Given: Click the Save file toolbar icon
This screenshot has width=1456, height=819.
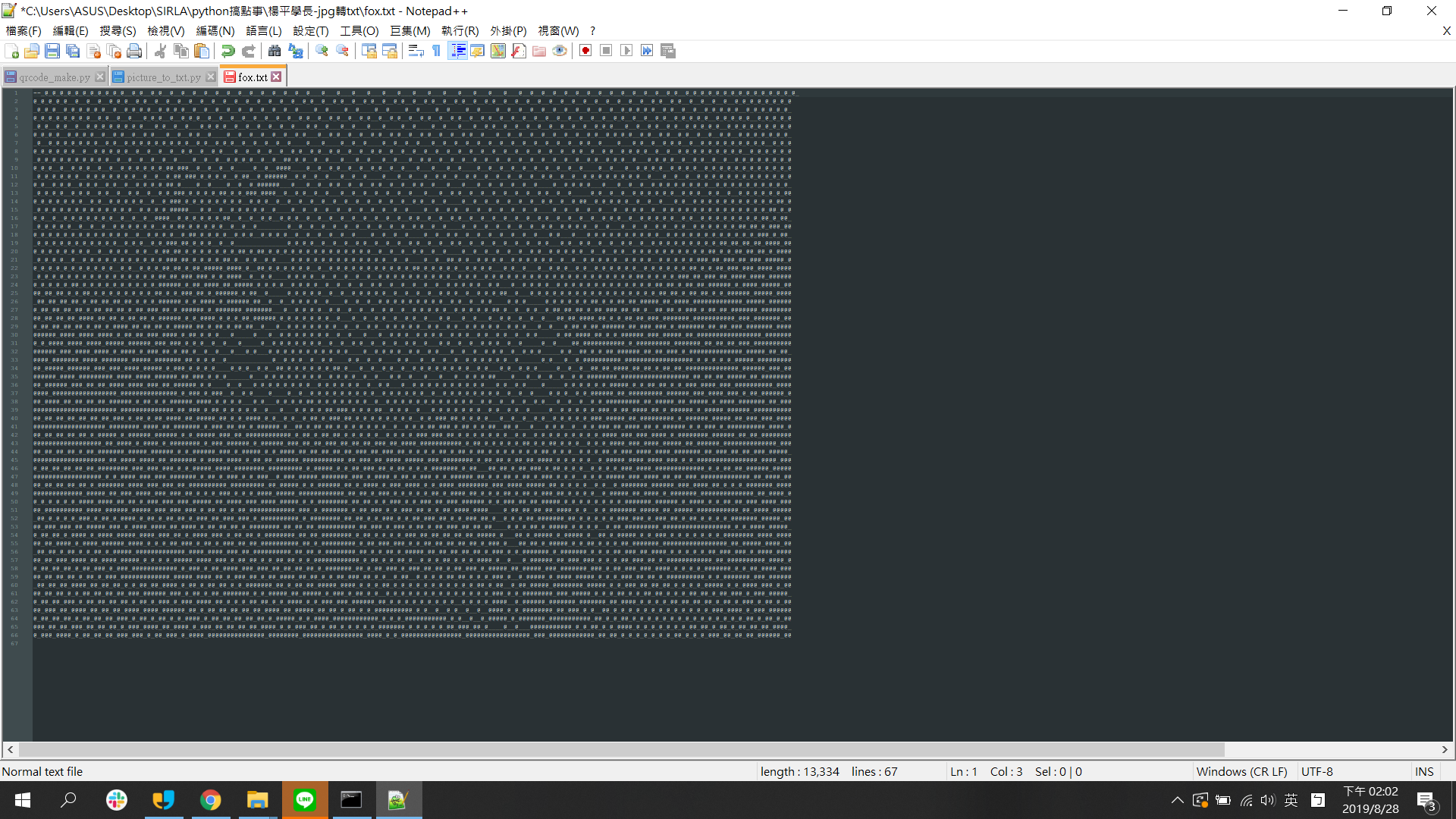Looking at the screenshot, I should pyautogui.click(x=52, y=51).
